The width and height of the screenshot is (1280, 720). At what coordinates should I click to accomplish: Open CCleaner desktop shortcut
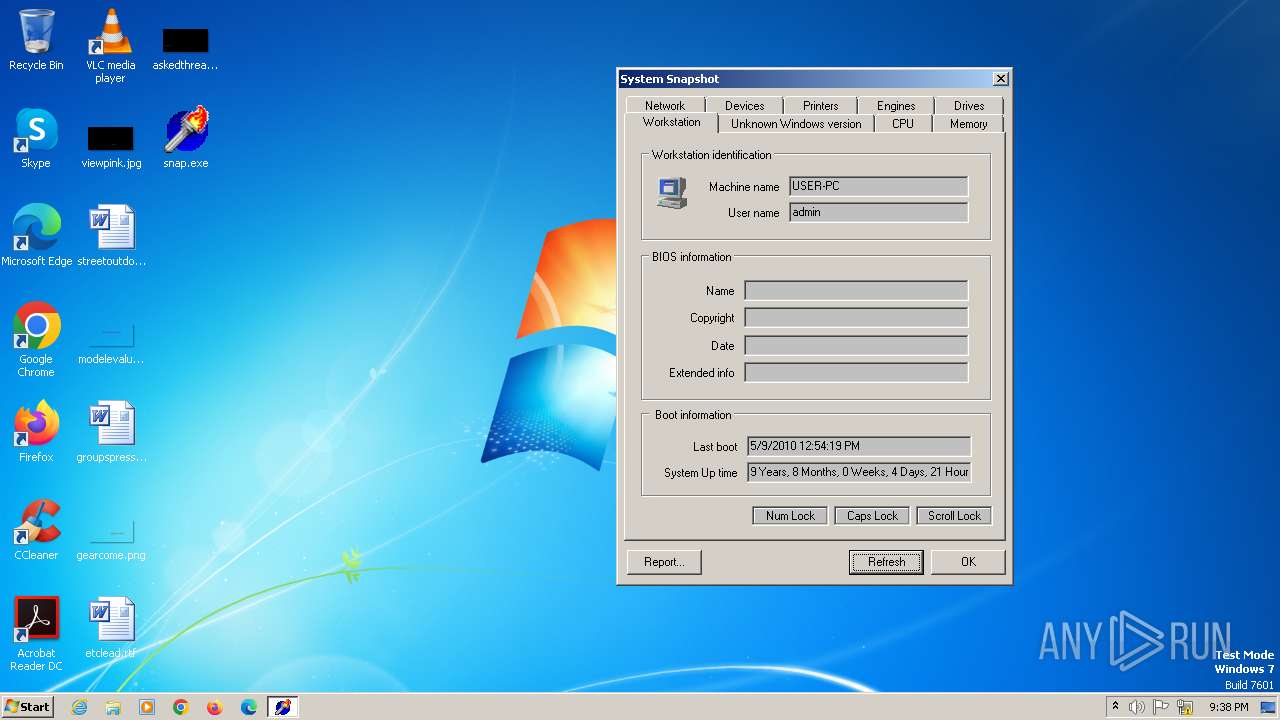(x=36, y=529)
